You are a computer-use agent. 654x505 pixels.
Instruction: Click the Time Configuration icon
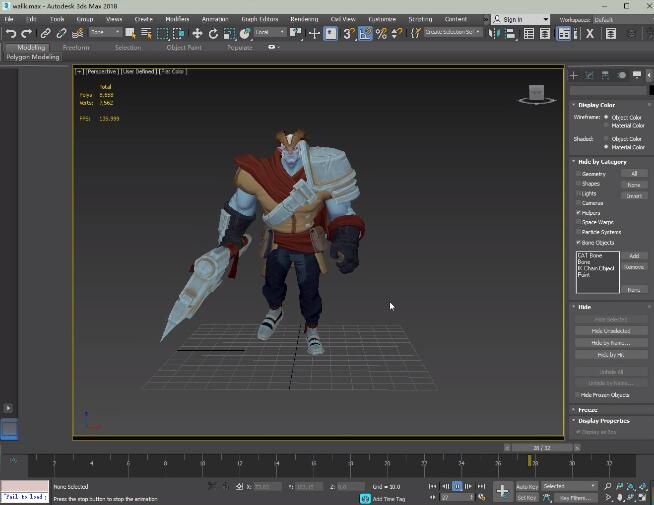pos(482,497)
